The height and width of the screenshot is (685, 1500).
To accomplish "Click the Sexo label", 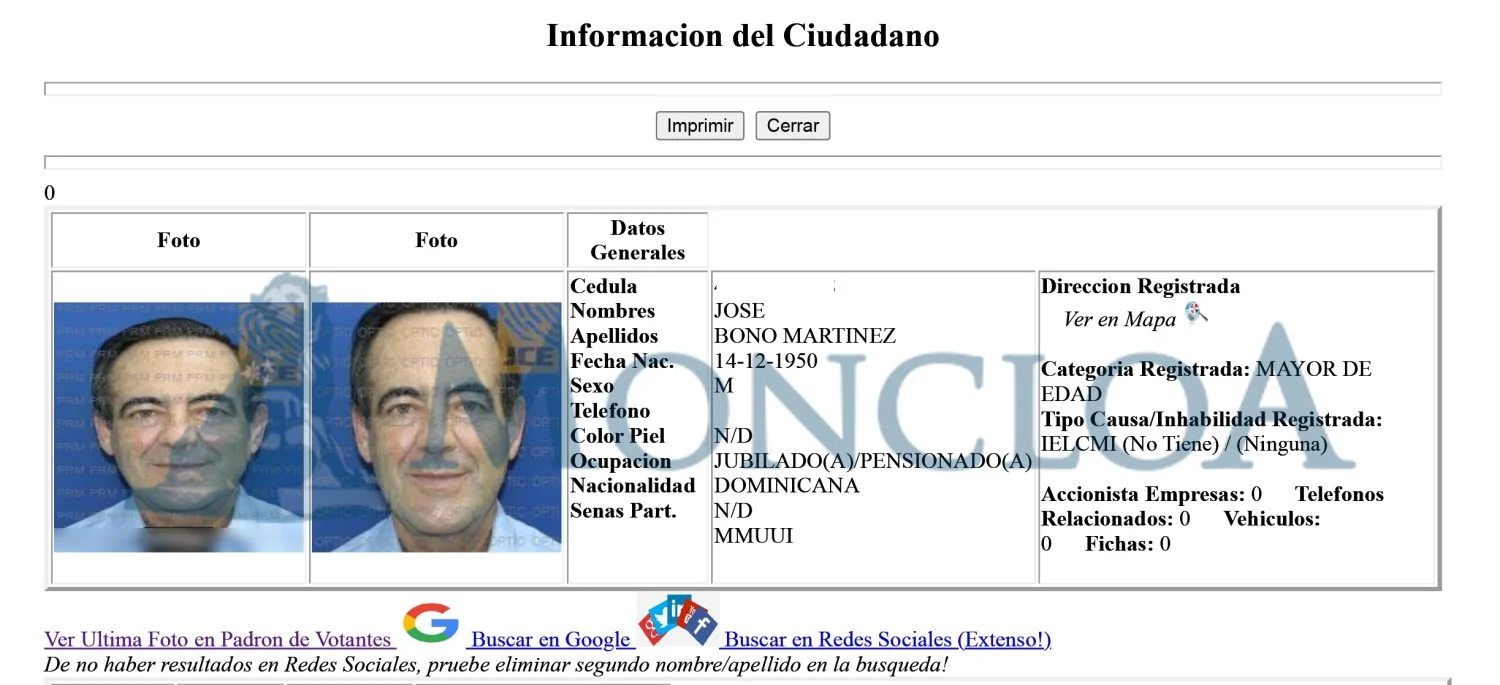I will tap(592, 386).
